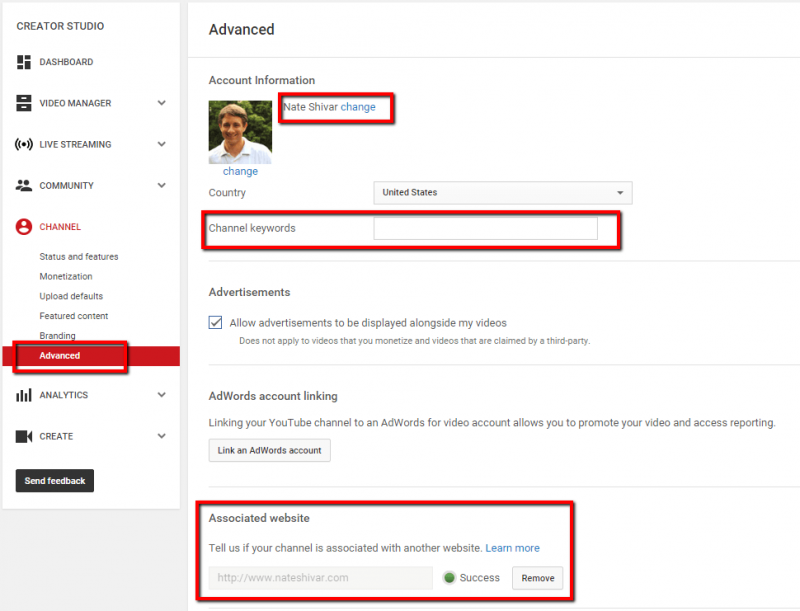800x611 pixels.
Task: Select the Advanced submenu item
Action: click(60, 355)
